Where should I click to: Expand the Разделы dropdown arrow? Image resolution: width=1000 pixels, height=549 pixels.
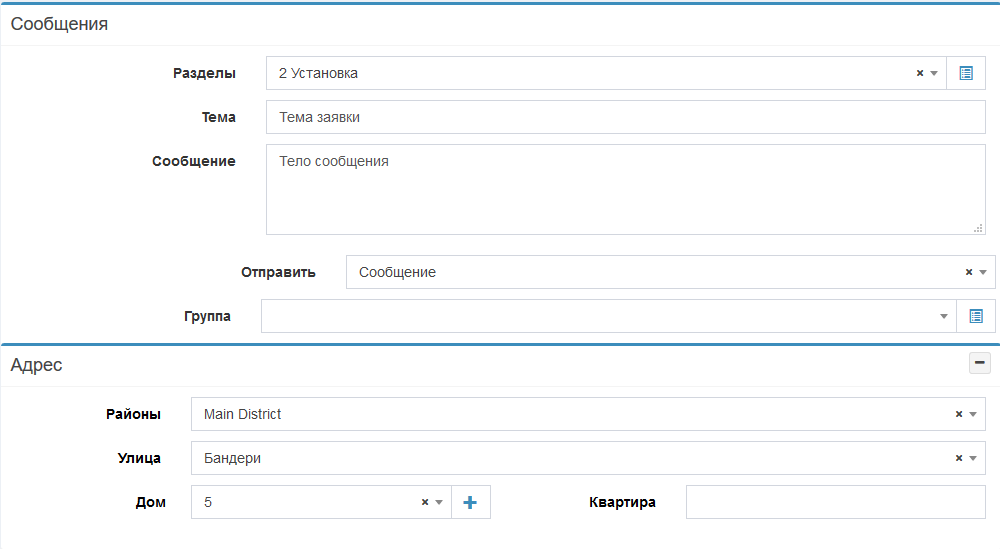(x=934, y=73)
